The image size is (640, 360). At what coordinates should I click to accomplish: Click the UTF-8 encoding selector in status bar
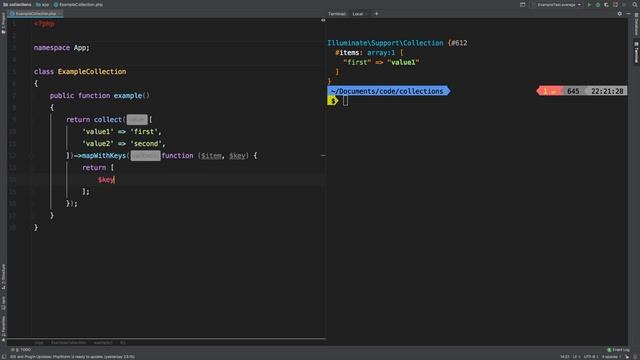pyautogui.click(x=590, y=357)
